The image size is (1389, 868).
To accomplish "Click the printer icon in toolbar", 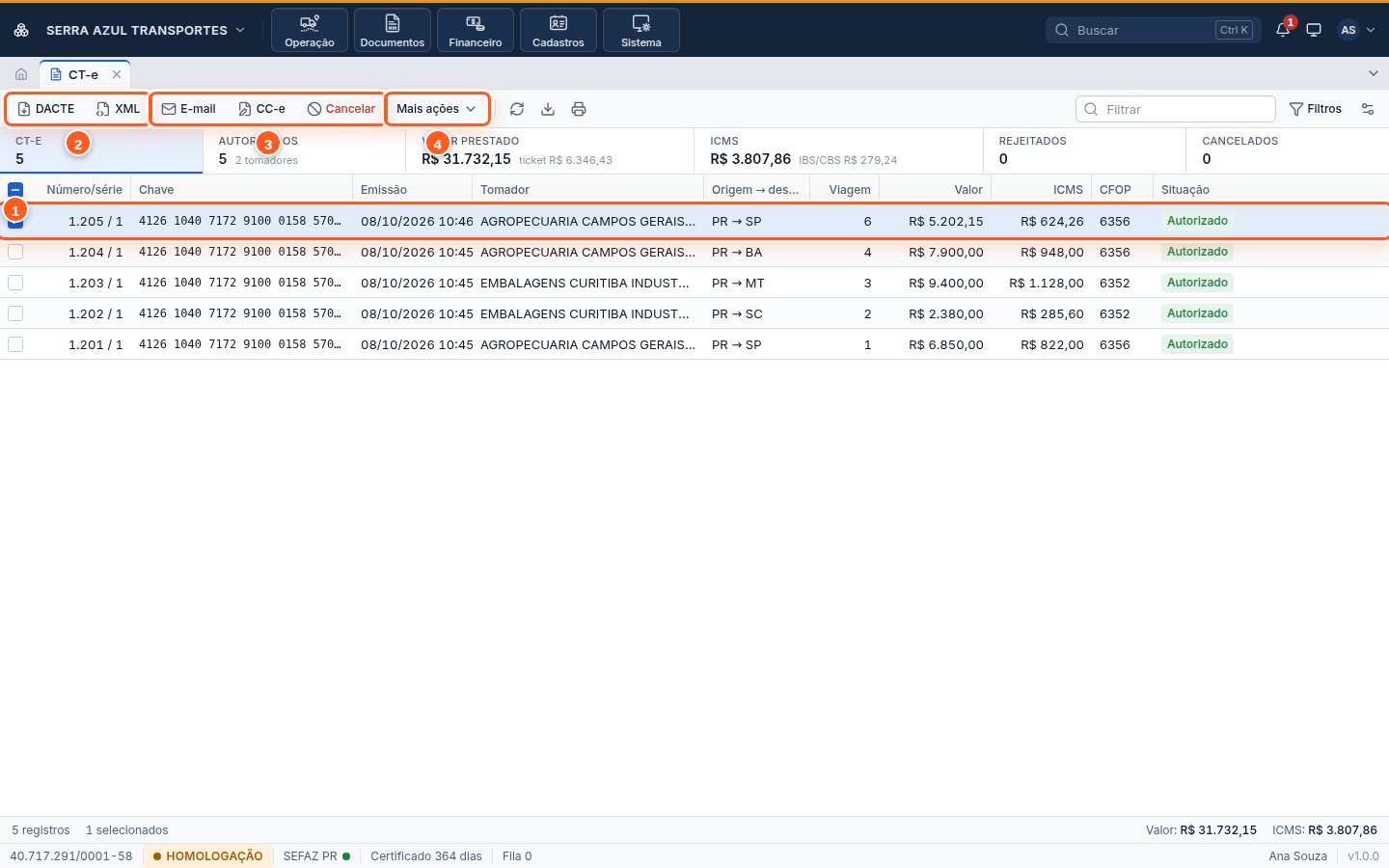I will (x=579, y=109).
